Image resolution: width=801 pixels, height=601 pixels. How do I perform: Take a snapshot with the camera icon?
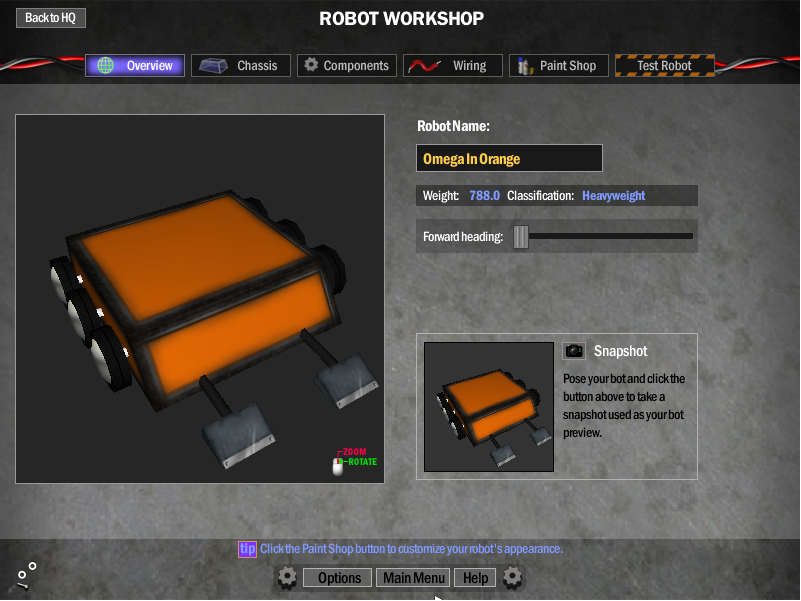574,351
